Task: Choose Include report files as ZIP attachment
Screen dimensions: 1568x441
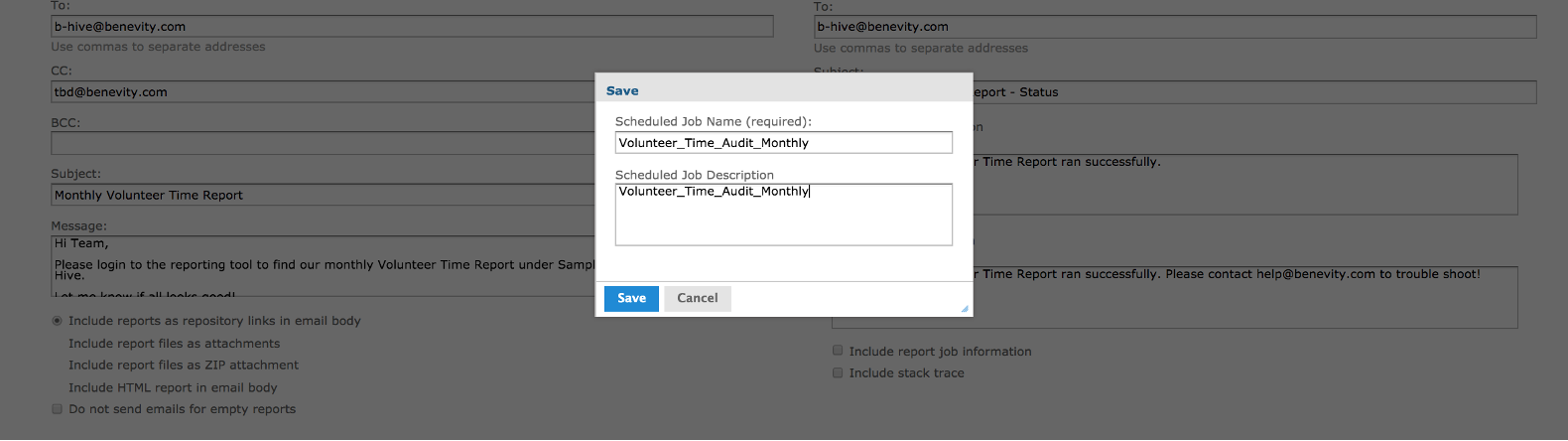Action: [x=183, y=366]
